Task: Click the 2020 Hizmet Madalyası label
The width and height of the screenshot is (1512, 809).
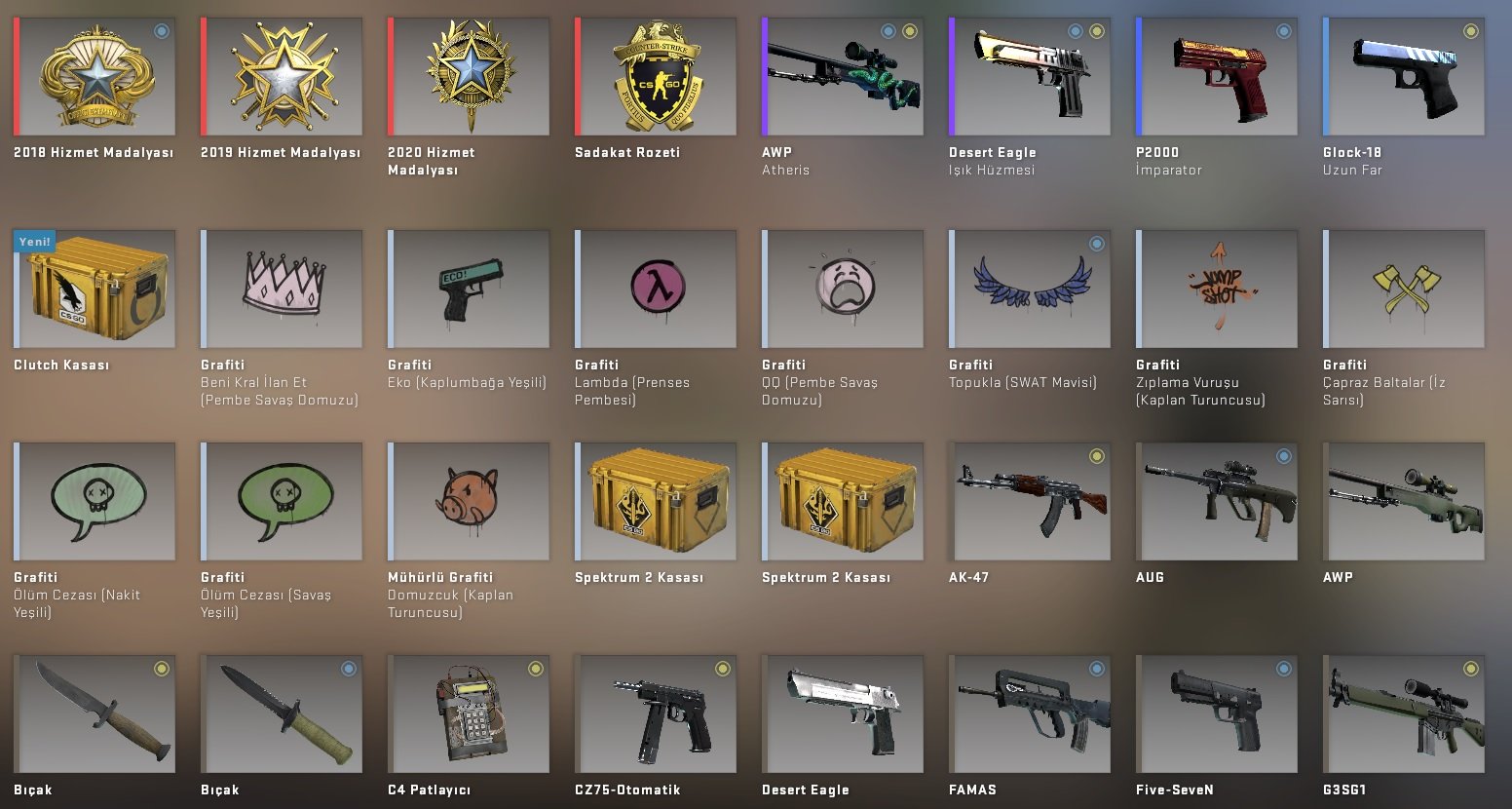Action: coord(432,161)
